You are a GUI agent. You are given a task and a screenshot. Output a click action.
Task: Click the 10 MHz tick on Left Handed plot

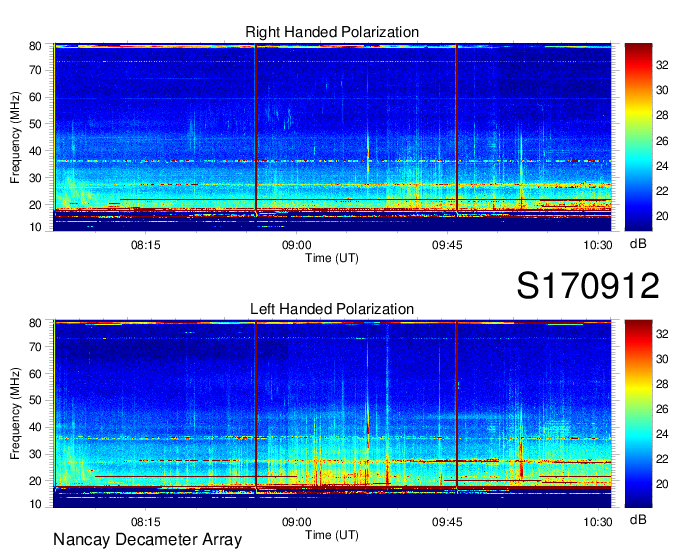(35, 504)
